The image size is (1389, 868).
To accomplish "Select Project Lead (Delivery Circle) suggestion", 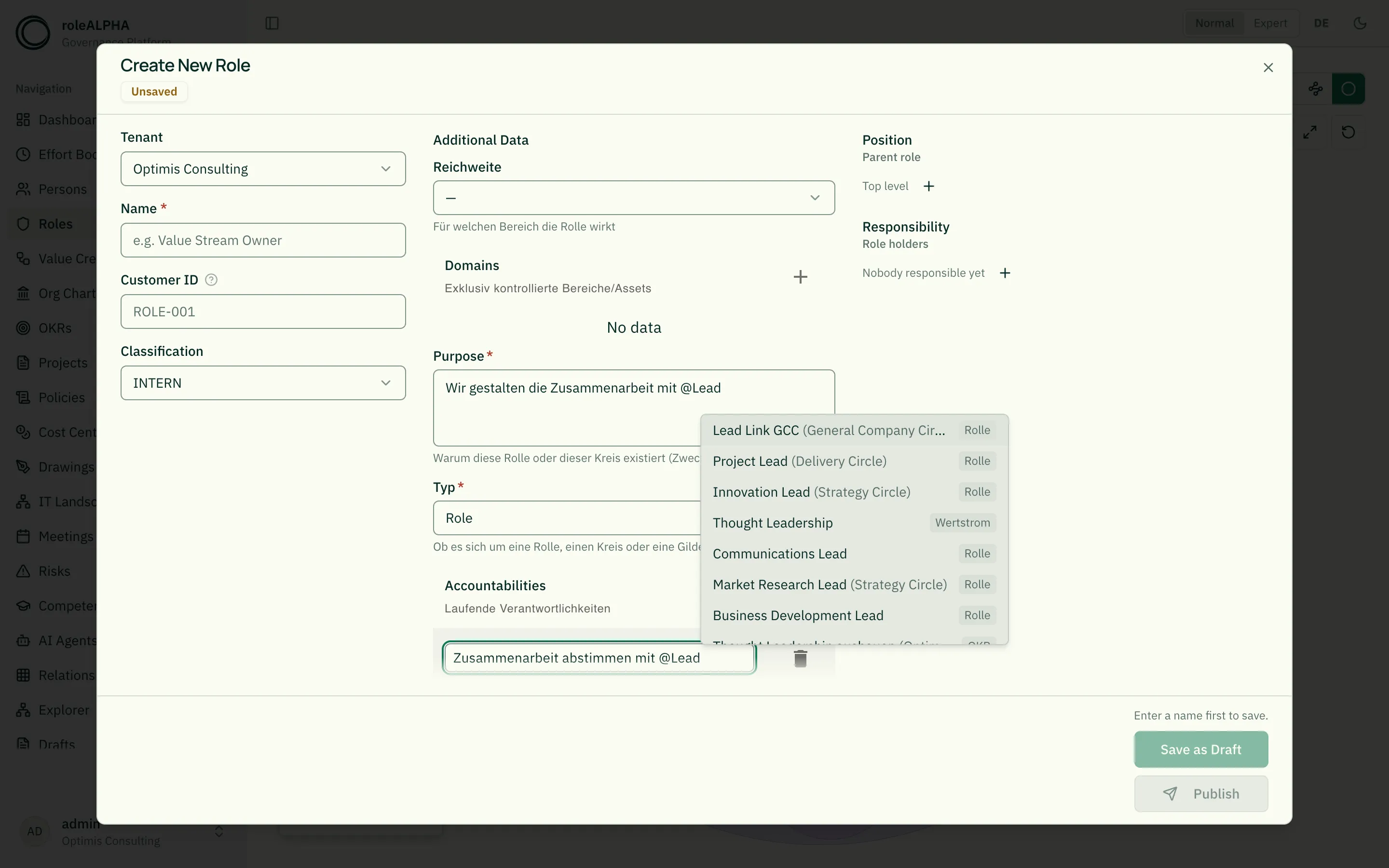I will [x=854, y=461].
